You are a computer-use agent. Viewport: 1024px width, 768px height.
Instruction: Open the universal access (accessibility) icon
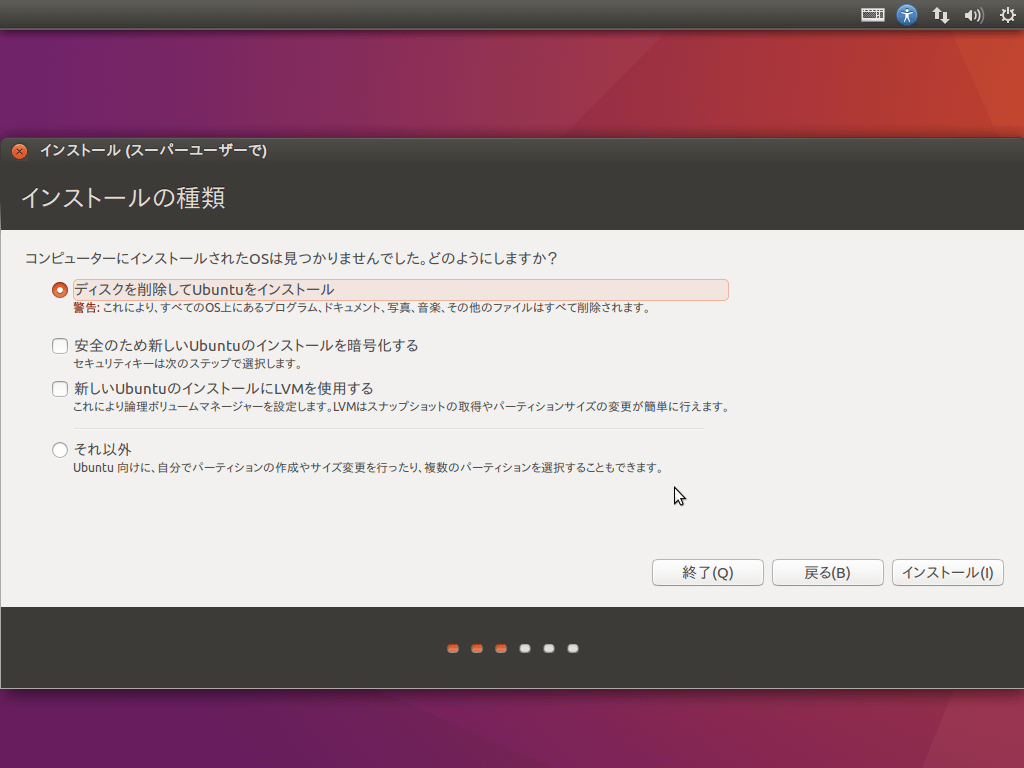(x=906, y=14)
